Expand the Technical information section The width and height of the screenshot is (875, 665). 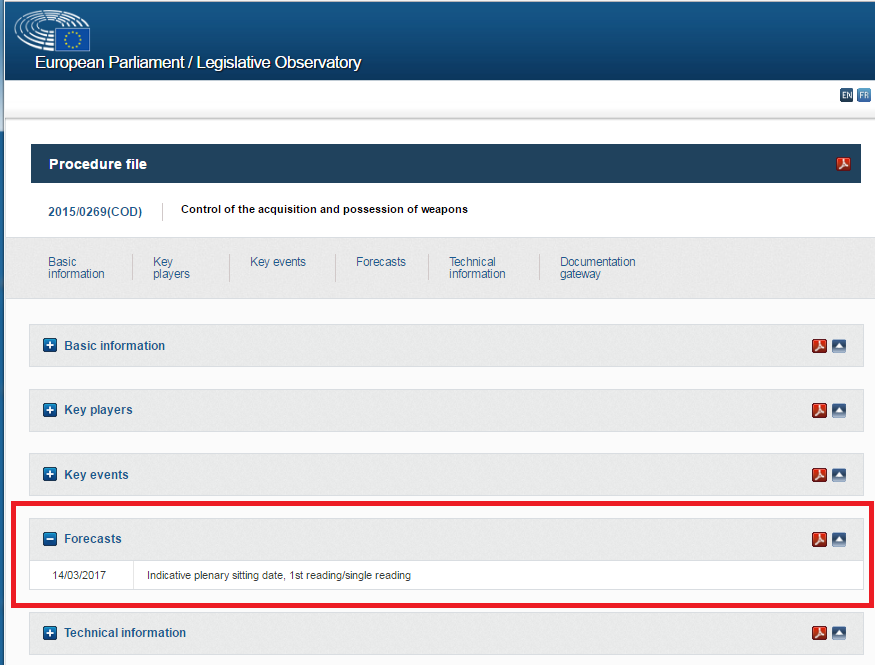tap(50, 633)
